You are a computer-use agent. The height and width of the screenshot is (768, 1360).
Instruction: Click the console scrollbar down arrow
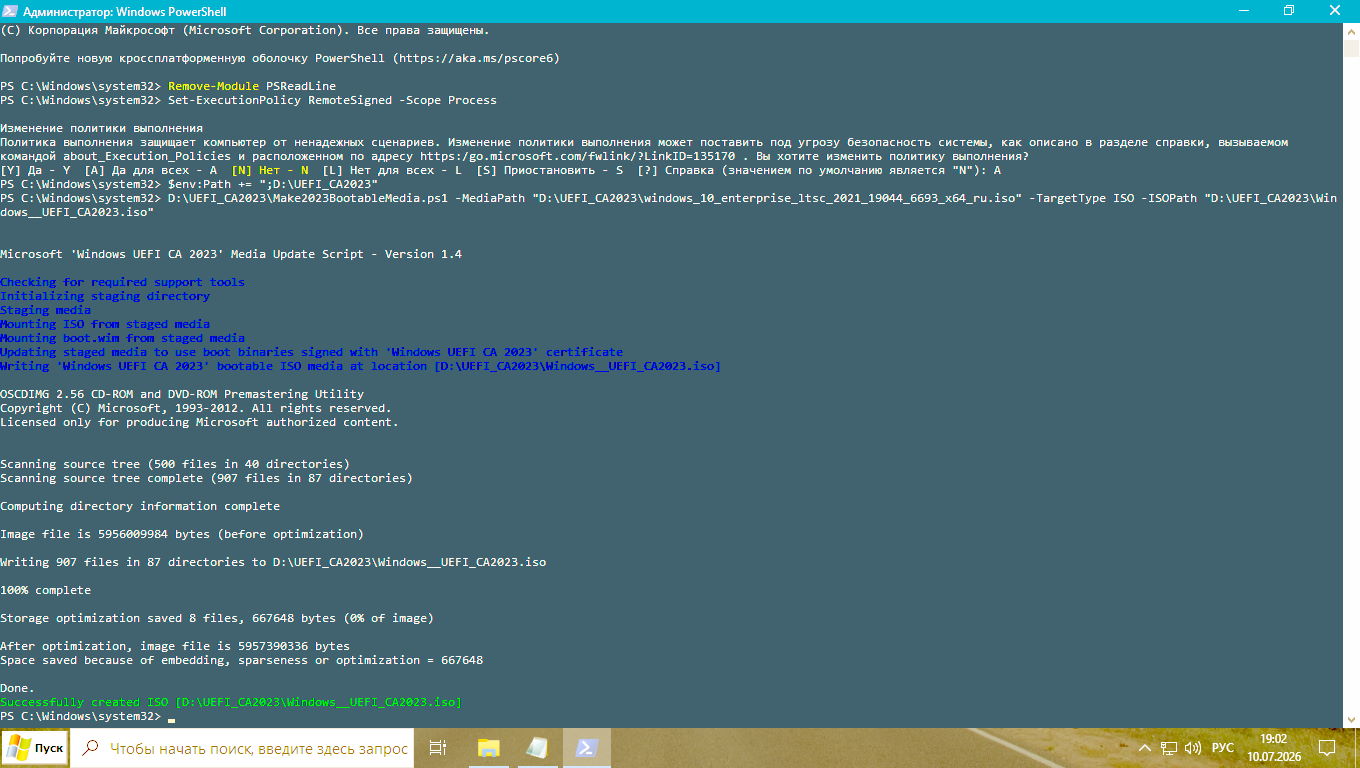point(1351,719)
